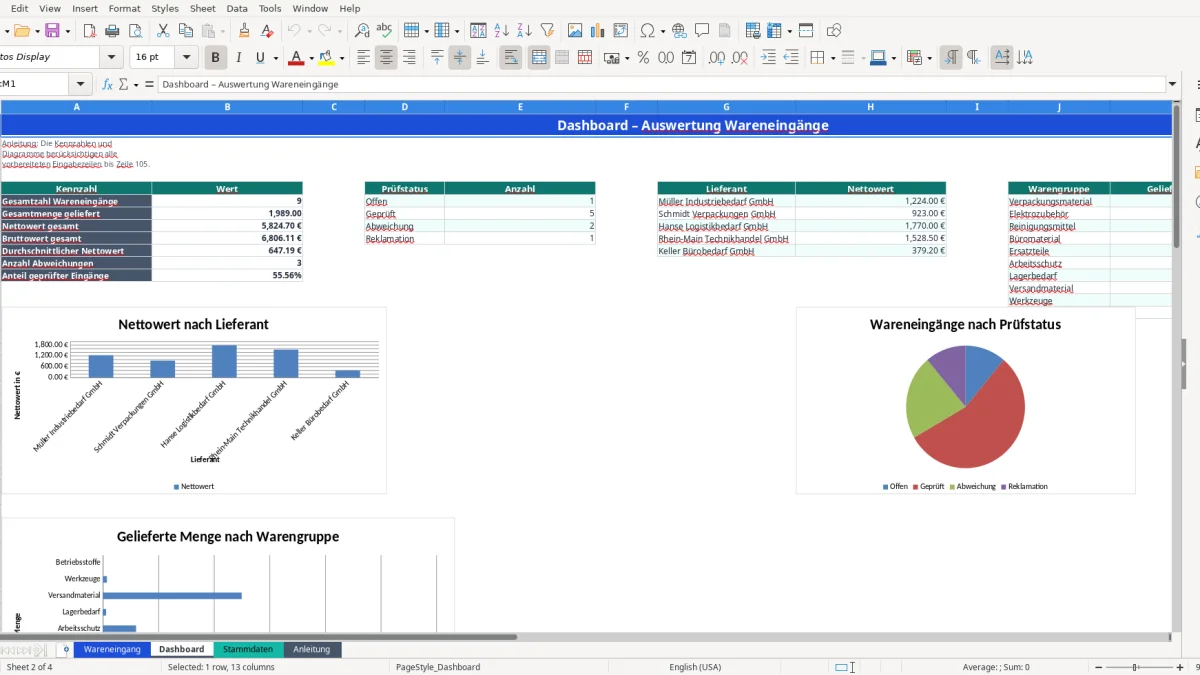Open the Data menu
This screenshot has height=675, width=1200.
[x=237, y=8]
